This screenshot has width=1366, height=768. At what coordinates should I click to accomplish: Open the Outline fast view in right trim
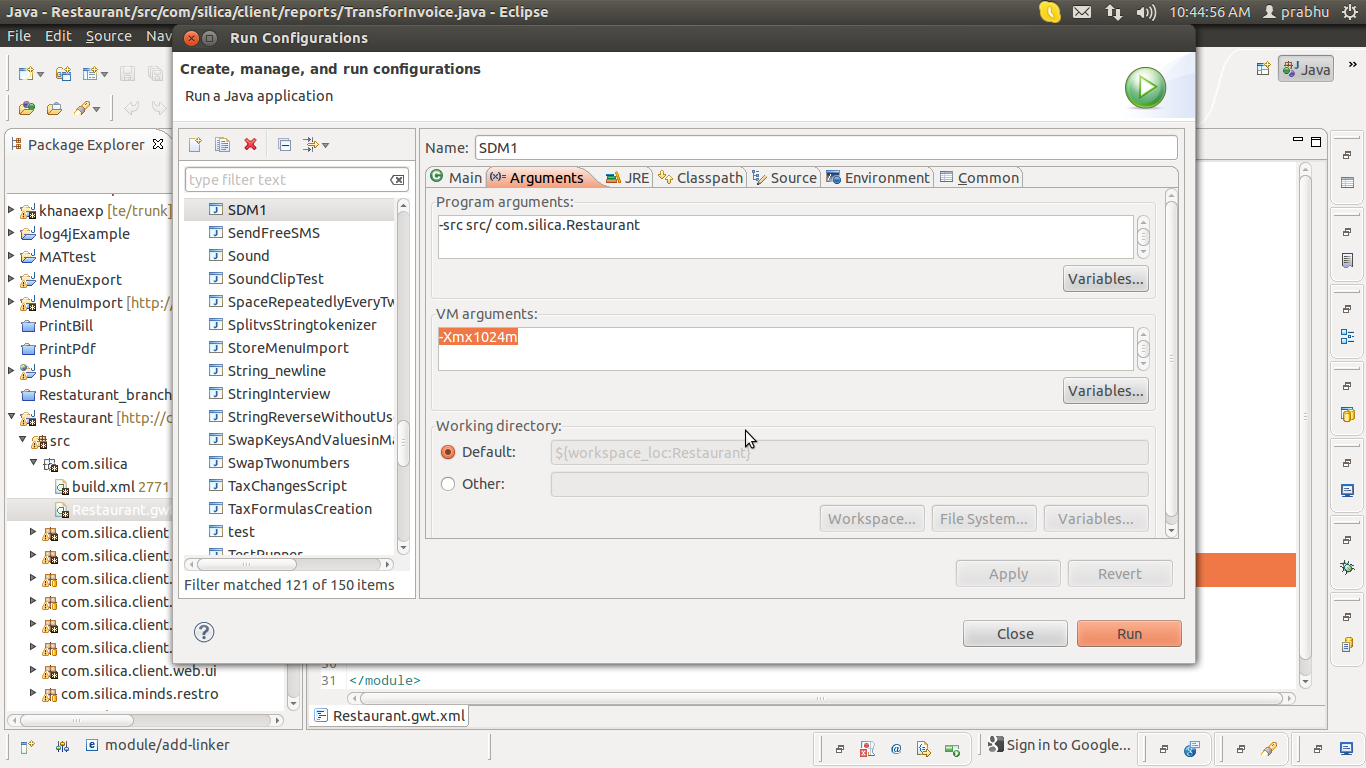tap(1348, 337)
